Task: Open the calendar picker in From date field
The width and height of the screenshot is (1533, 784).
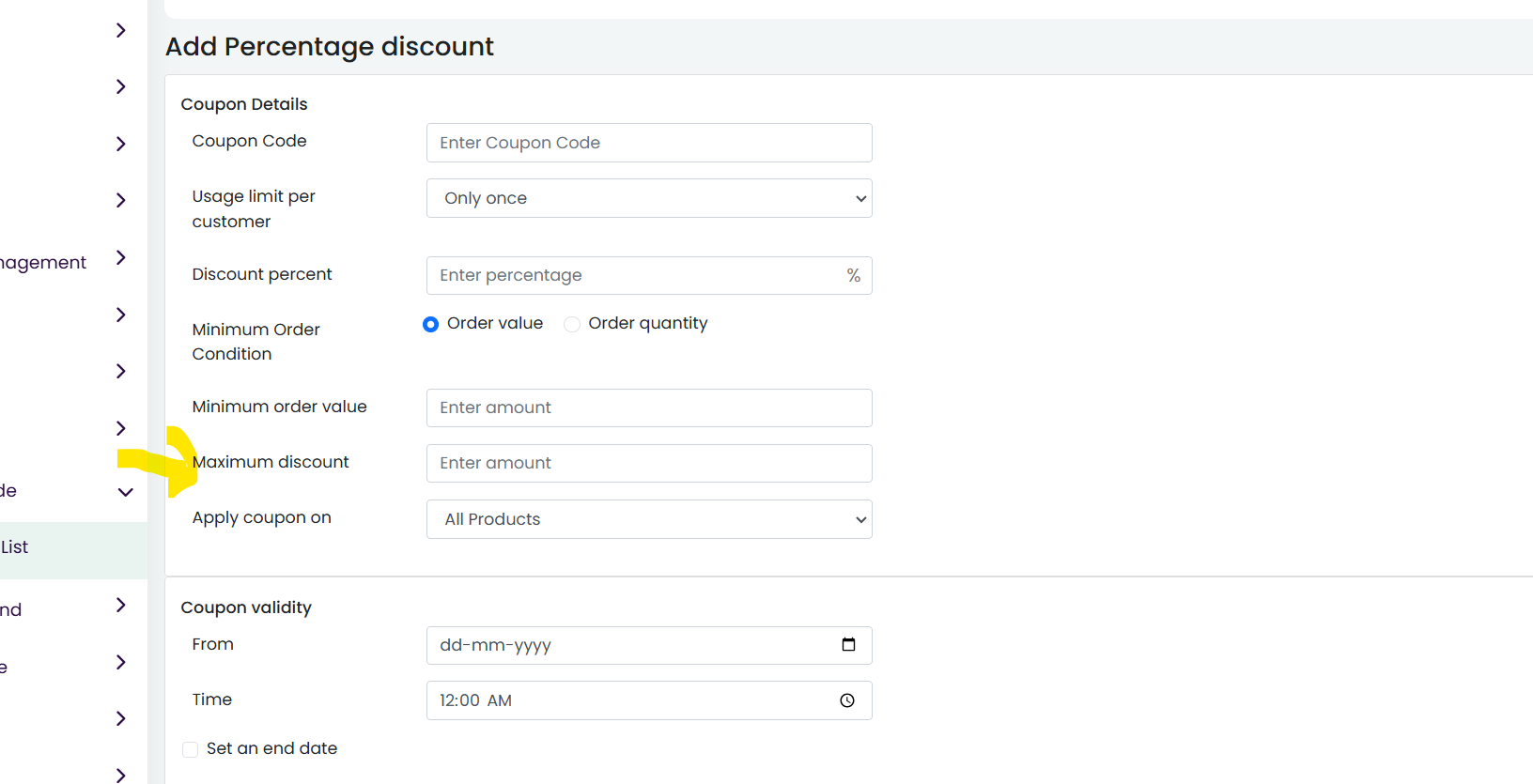Action: tap(848, 644)
